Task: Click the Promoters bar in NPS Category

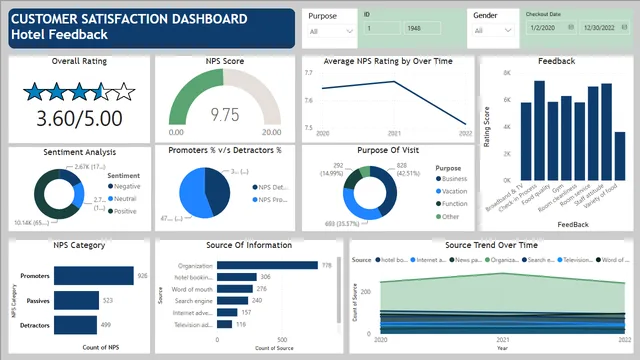Action: tap(94, 276)
